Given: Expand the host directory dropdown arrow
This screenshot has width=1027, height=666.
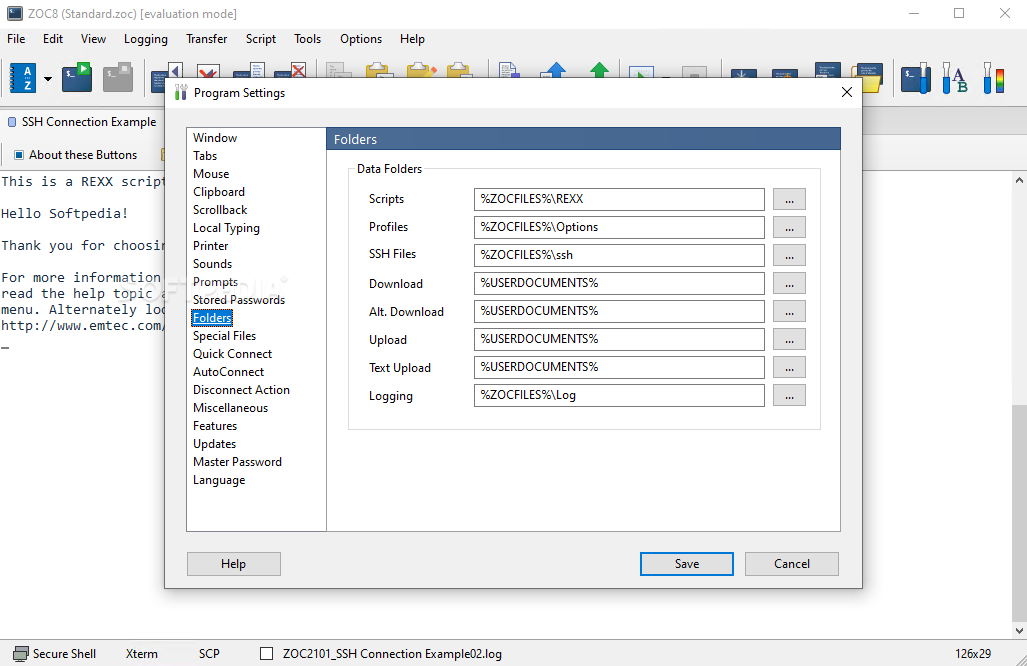Looking at the screenshot, I should [x=48, y=79].
